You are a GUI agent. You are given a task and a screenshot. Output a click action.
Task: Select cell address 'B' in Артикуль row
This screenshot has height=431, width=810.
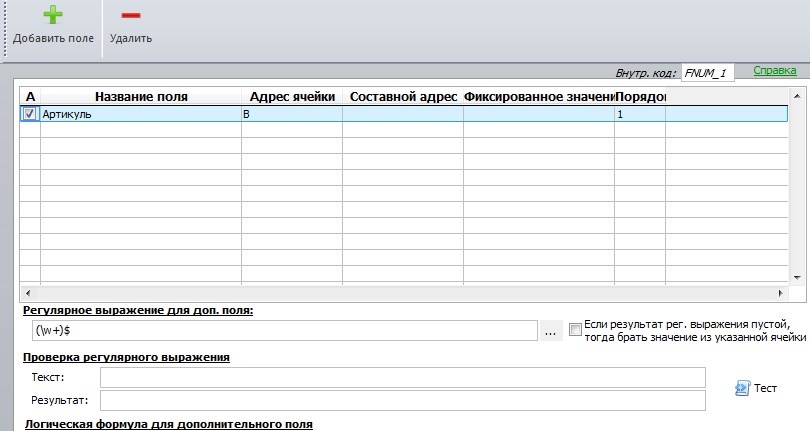[x=291, y=114]
